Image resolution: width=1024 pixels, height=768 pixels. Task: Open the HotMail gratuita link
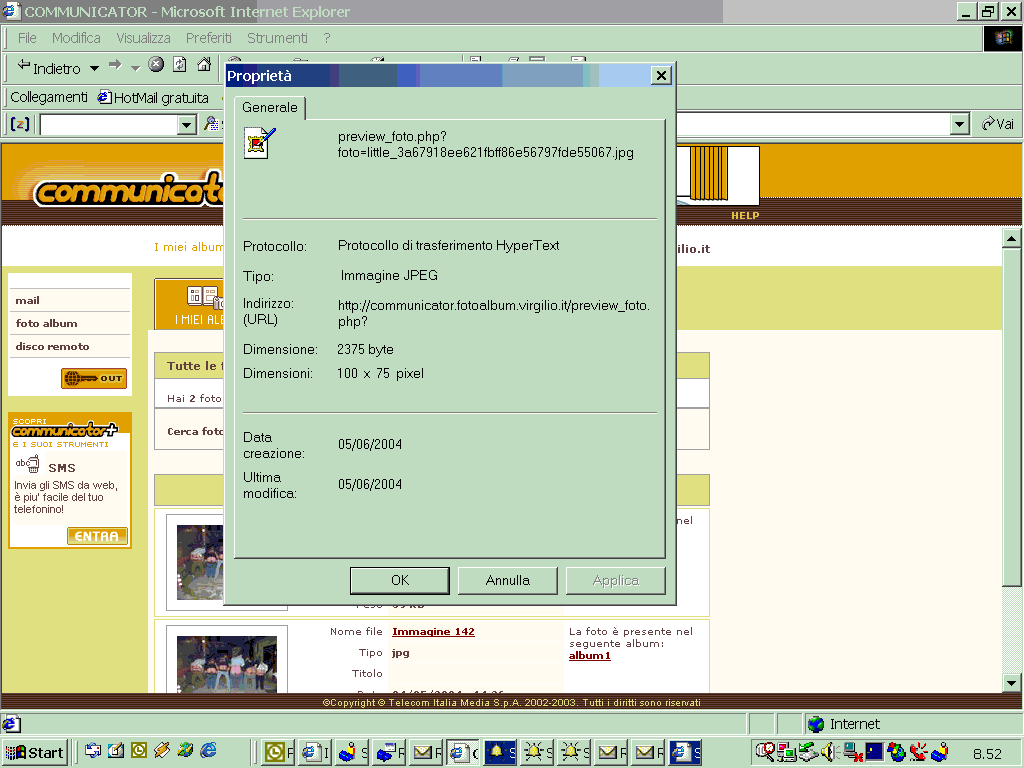pos(153,98)
